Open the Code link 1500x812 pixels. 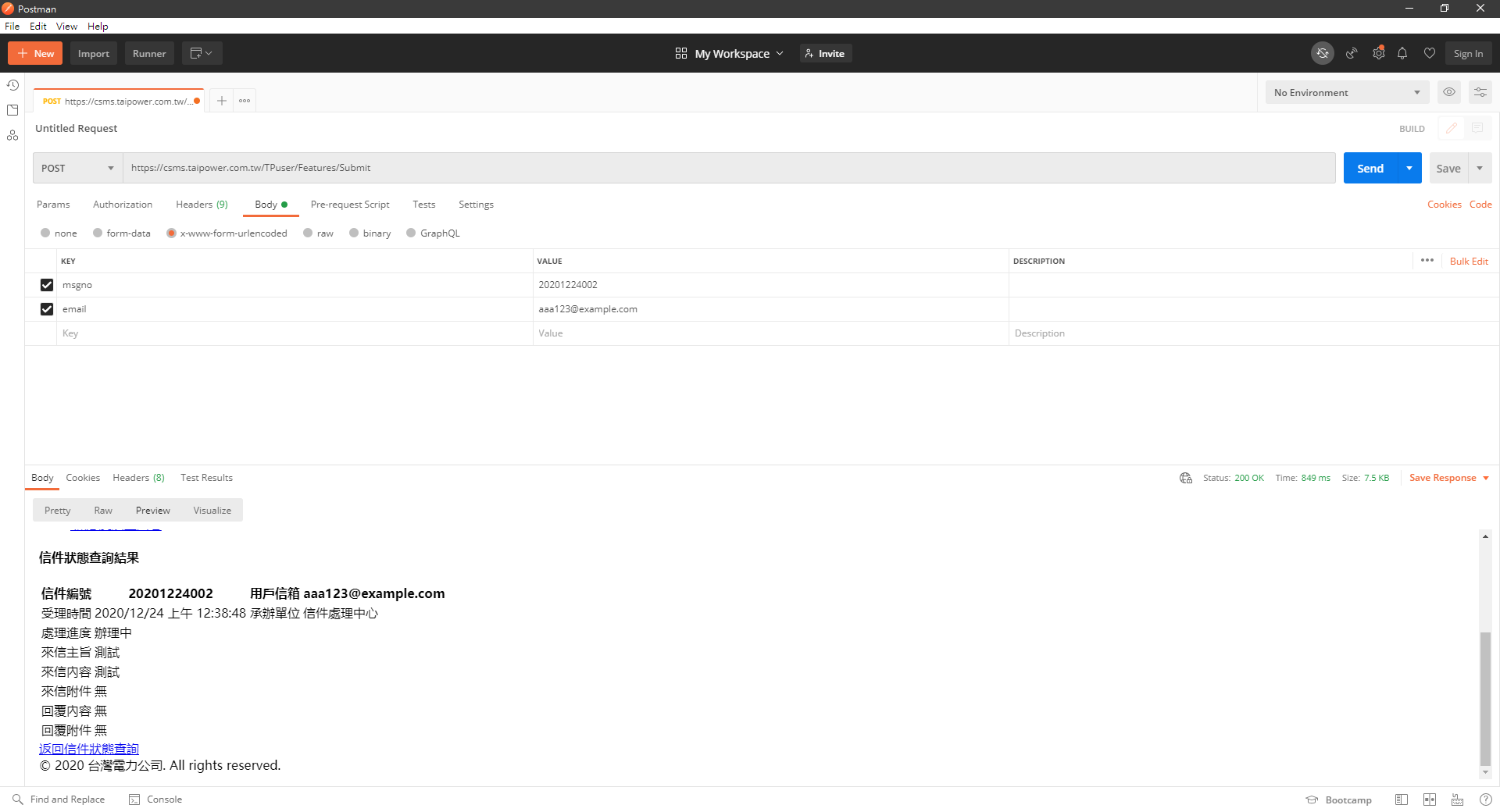1480,205
